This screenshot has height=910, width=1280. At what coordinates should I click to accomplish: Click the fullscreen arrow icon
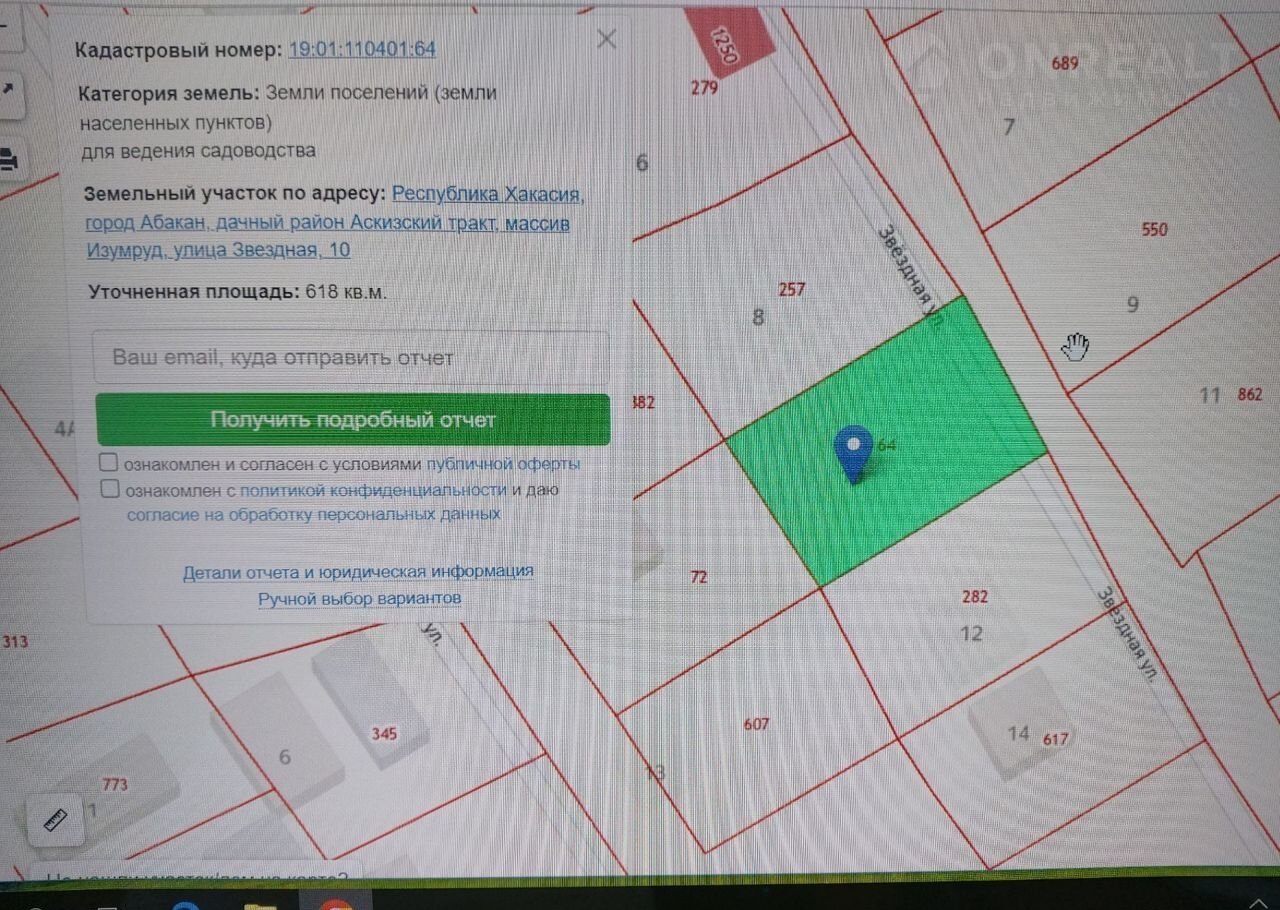tap(8, 89)
